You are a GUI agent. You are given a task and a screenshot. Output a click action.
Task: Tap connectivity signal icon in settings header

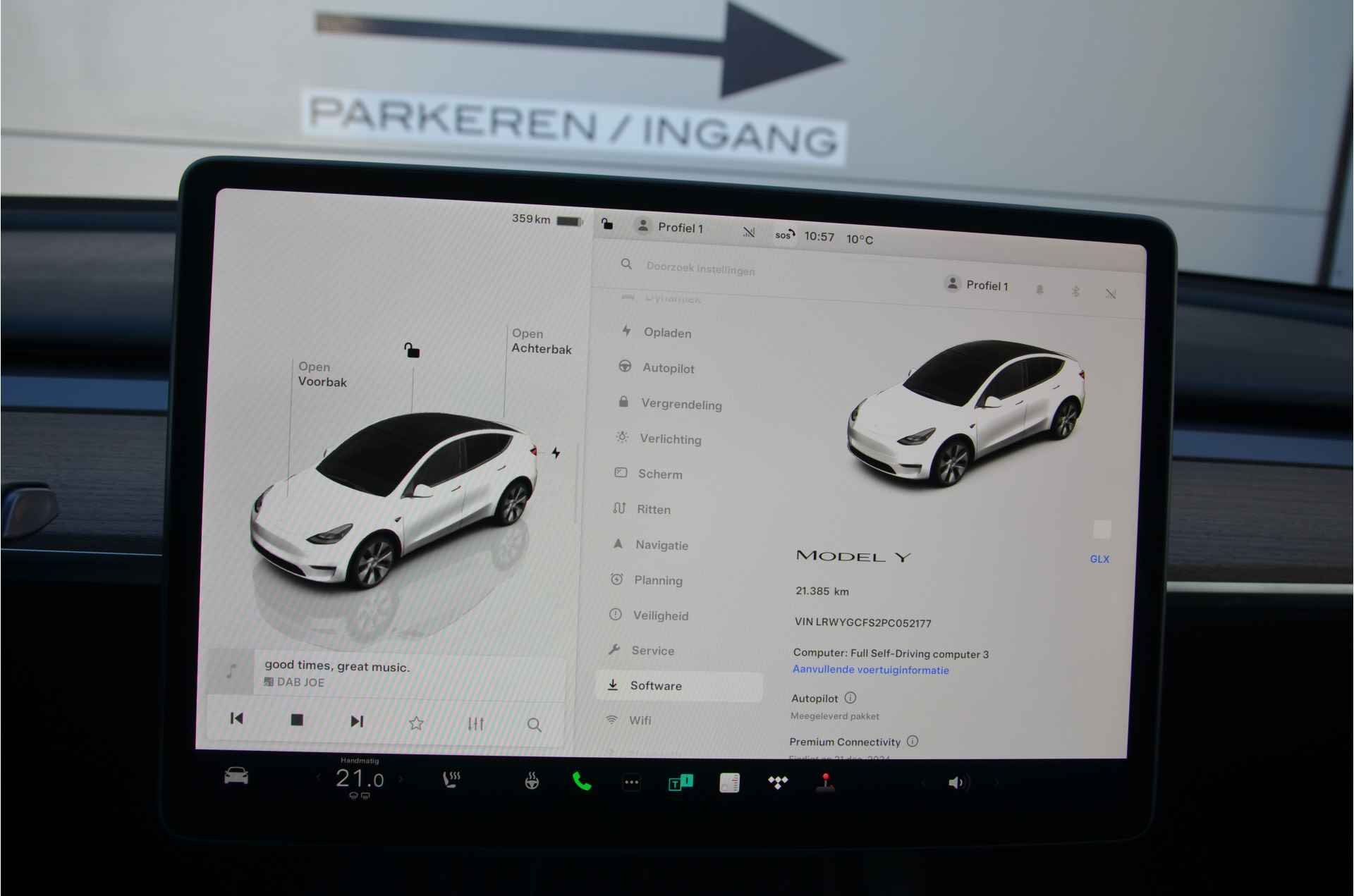pos(1111,293)
